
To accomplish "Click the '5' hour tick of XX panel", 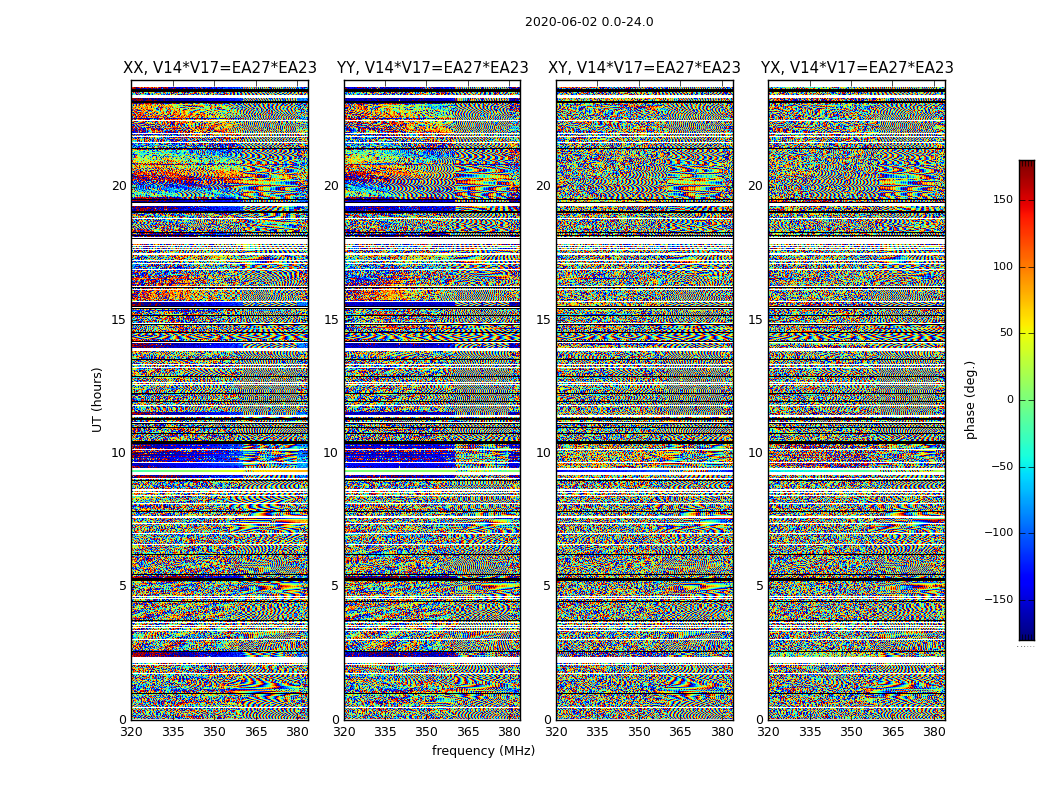I will [x=123, y=586].
